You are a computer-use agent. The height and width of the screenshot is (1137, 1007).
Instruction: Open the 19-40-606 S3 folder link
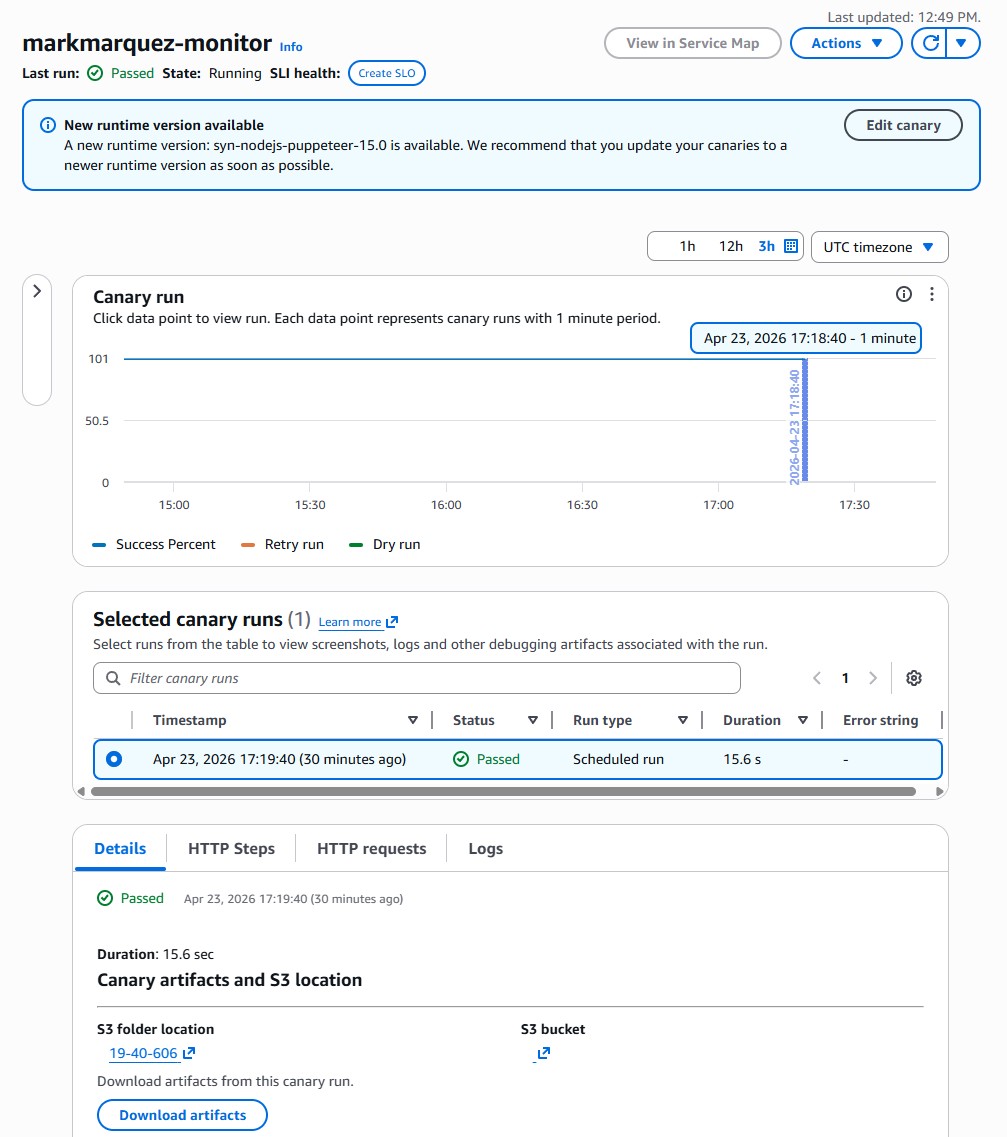click(x=143, y=1053)
